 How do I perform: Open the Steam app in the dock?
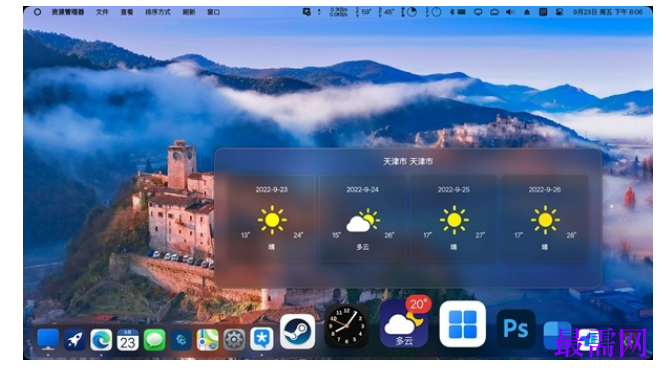(298, 332)
